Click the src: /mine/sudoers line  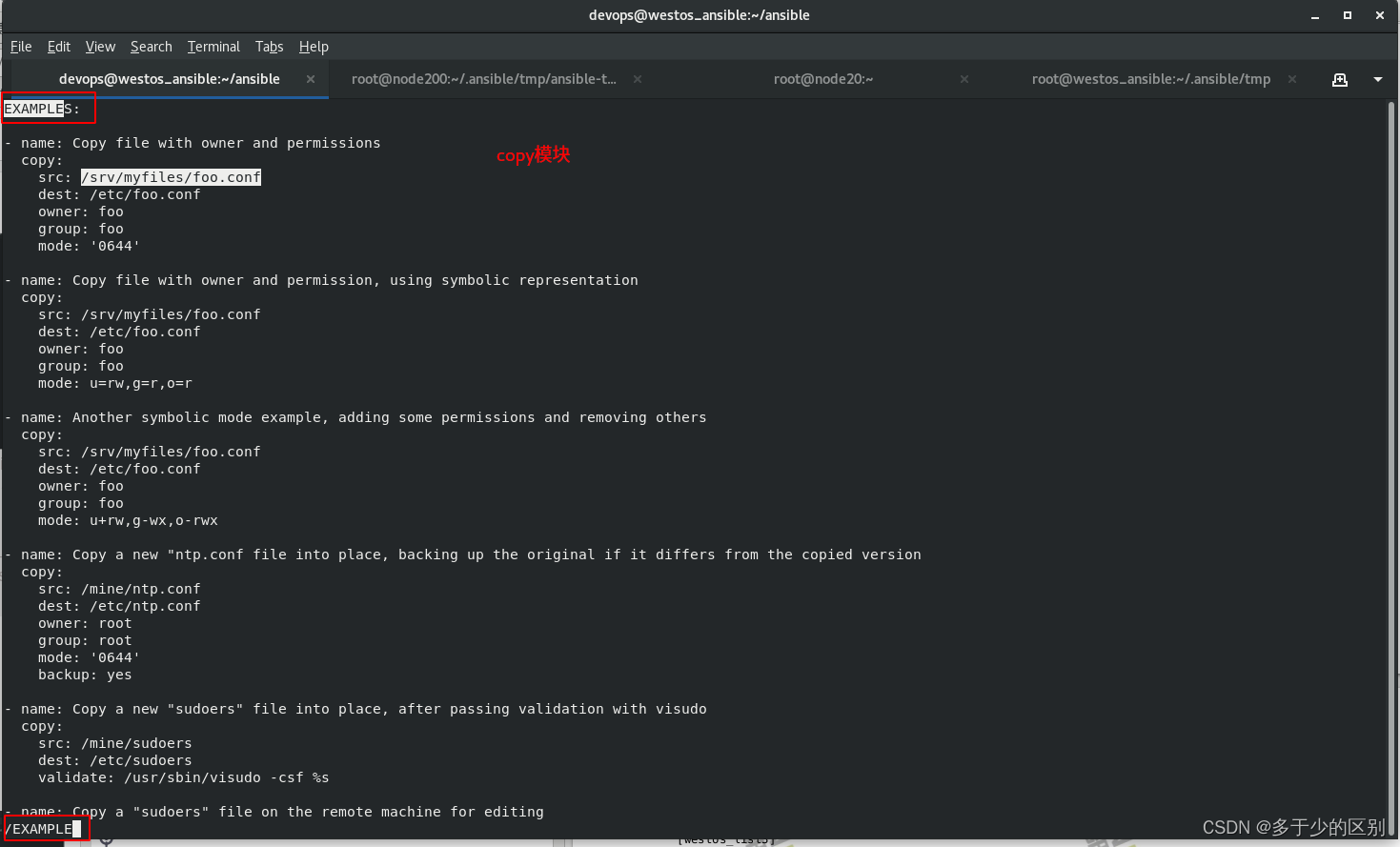114,743
